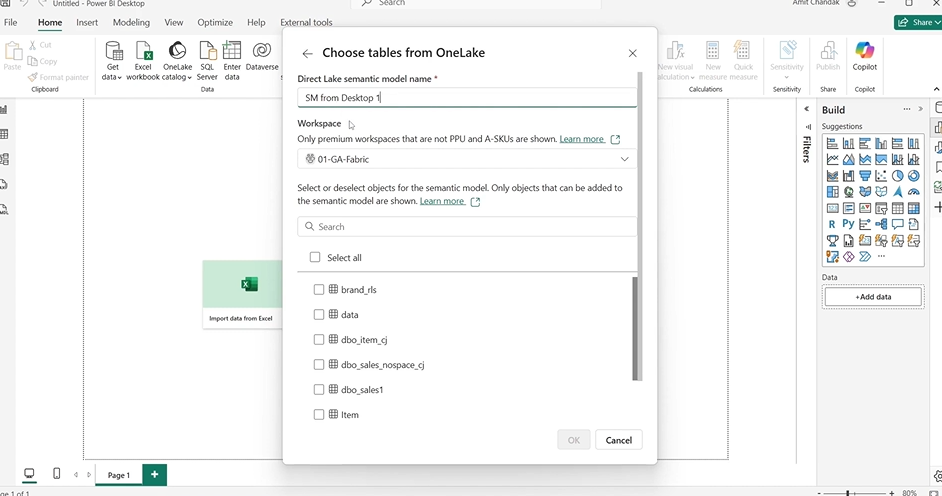Image resolution: width=942 pixels, height=496 pixels.
Task: Click the +Add data button
Action: coord(873,297)
